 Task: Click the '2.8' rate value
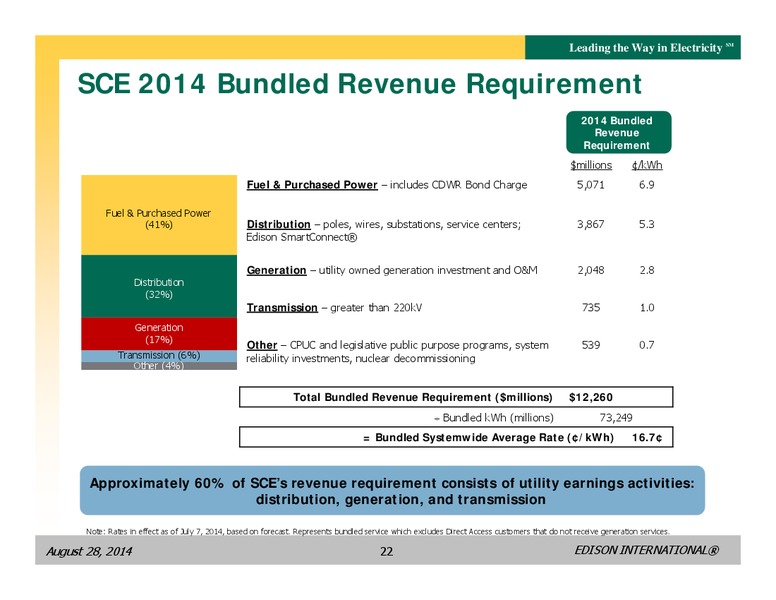pyautogui.click(x=646, y=270)
